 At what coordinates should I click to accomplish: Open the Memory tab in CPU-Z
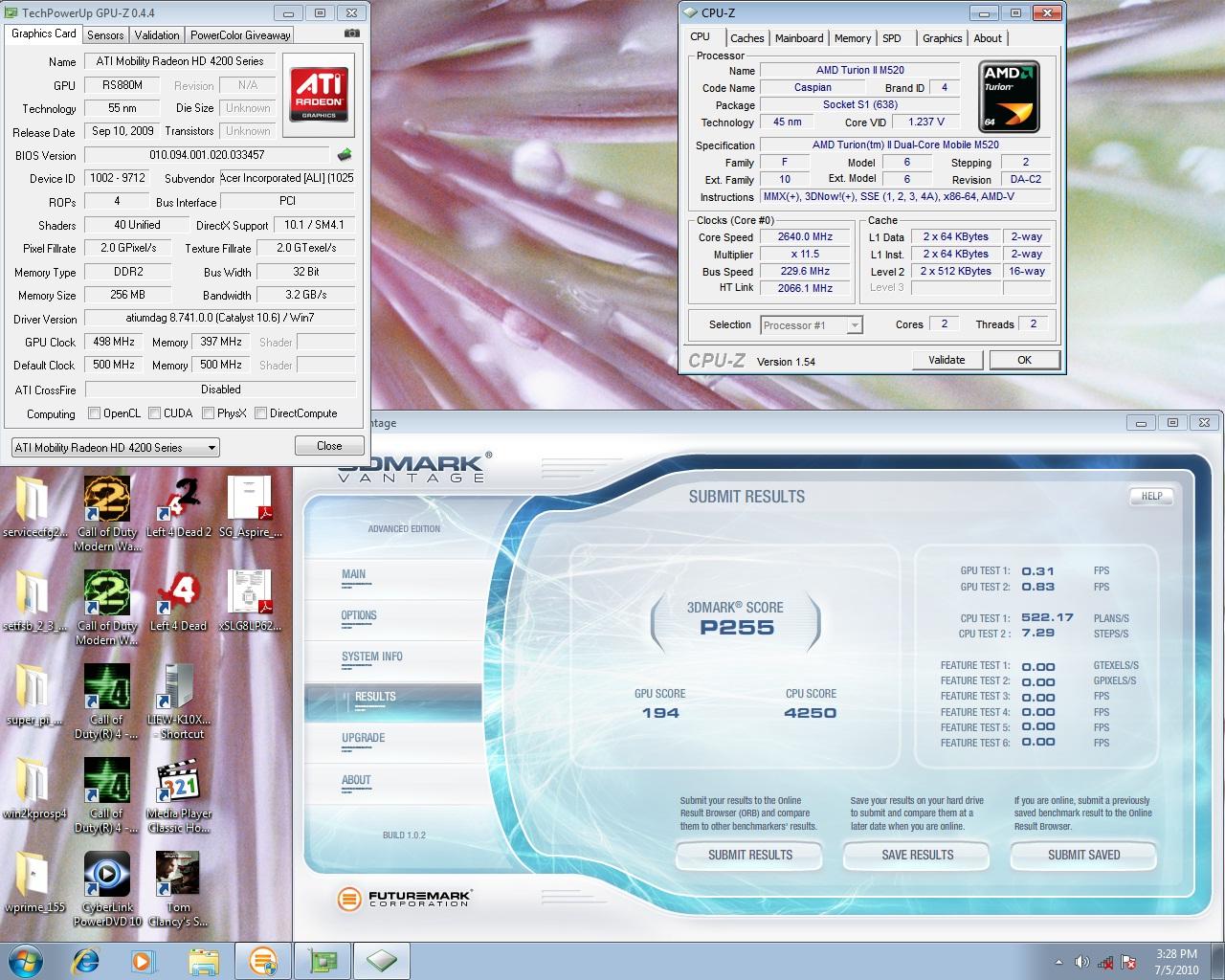pyautogui.click(x=852, y=38)
